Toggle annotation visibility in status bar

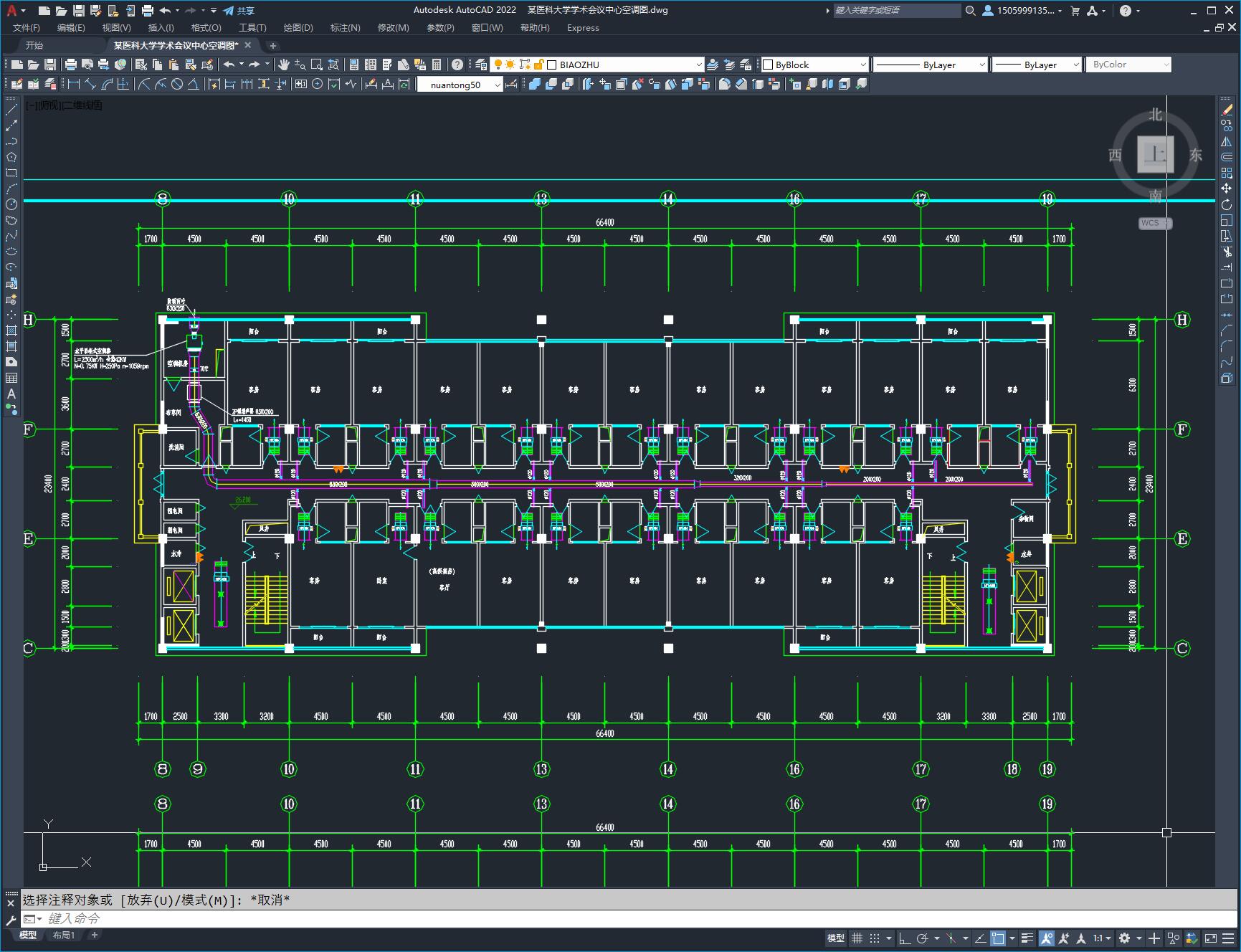[x=1047, y=938]
